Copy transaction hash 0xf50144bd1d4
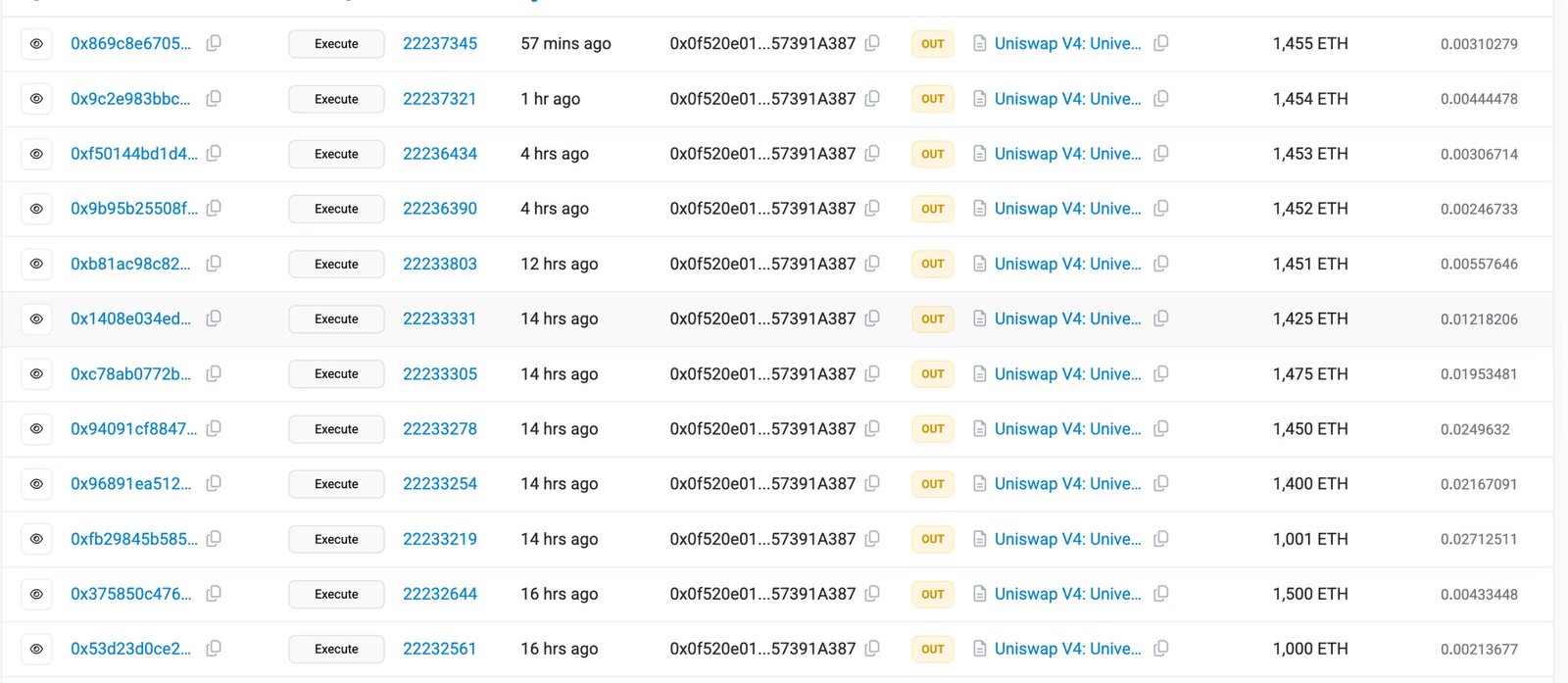 214,153
